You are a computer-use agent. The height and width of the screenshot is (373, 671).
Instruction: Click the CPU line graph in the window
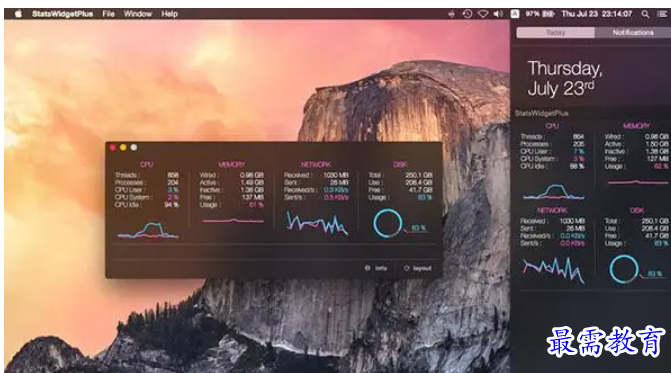(148, 230)
